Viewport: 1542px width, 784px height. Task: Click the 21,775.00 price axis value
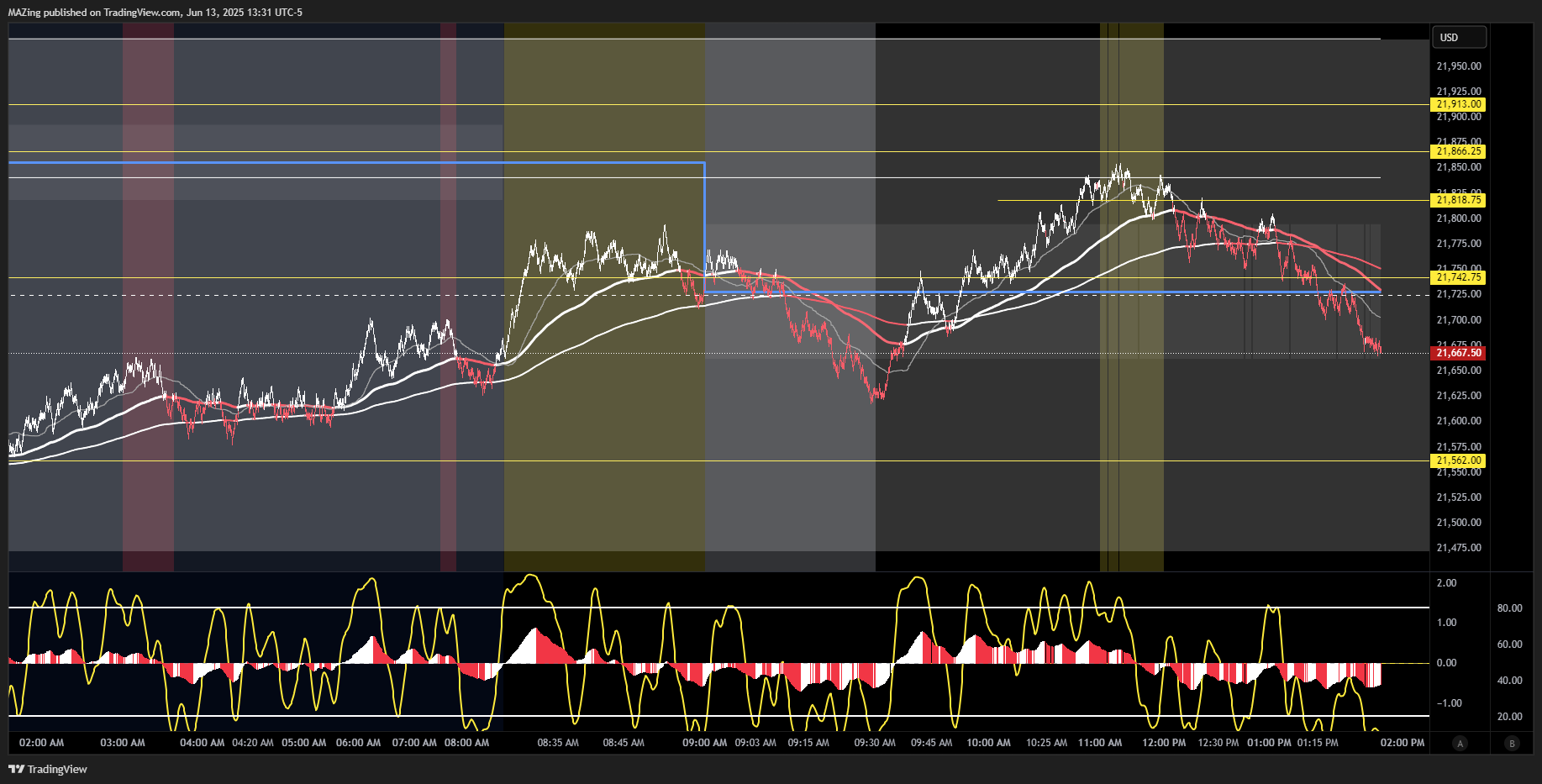tap(1459, 244)
